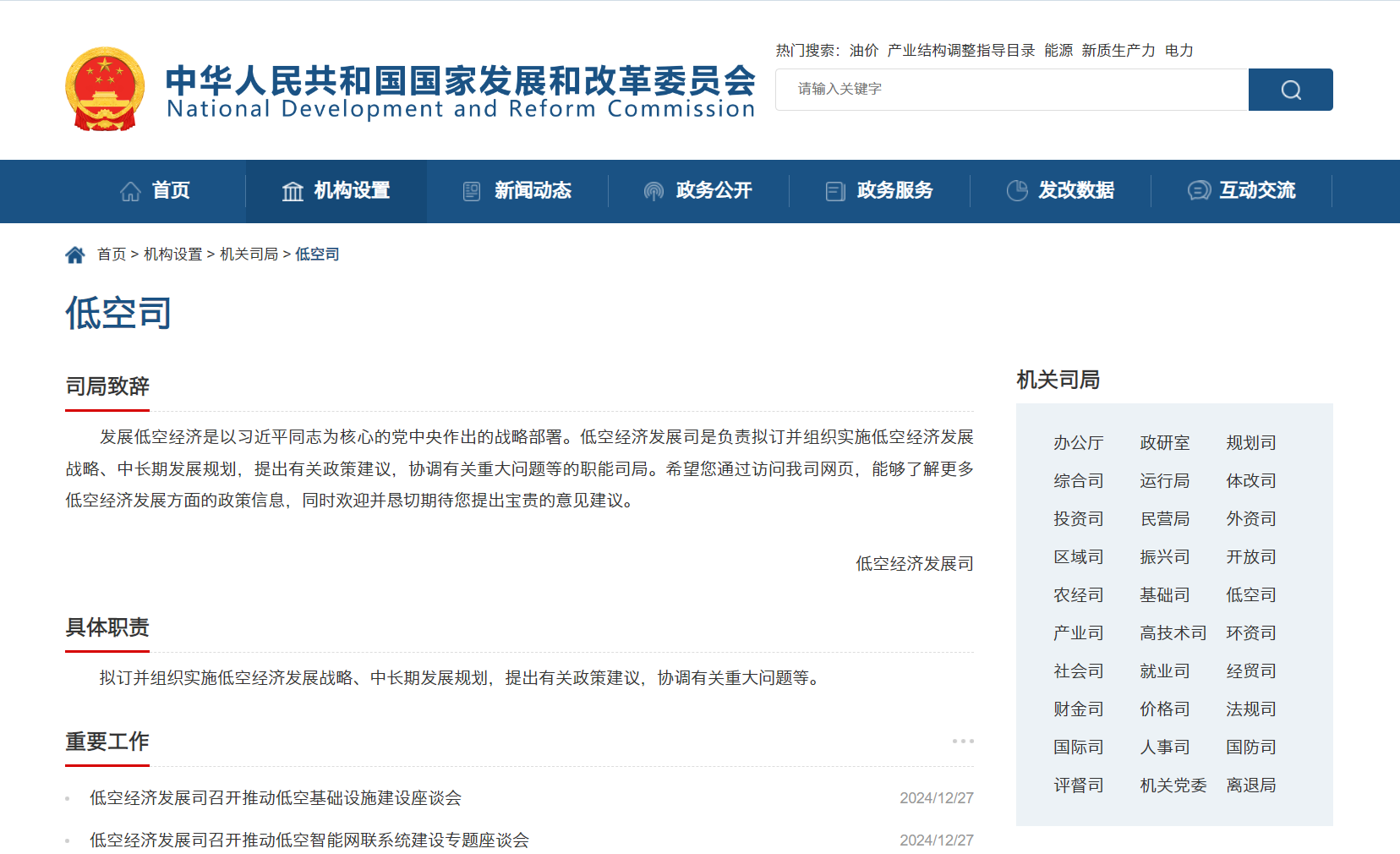Open 低空司 in the department list

pos(1251,595)
